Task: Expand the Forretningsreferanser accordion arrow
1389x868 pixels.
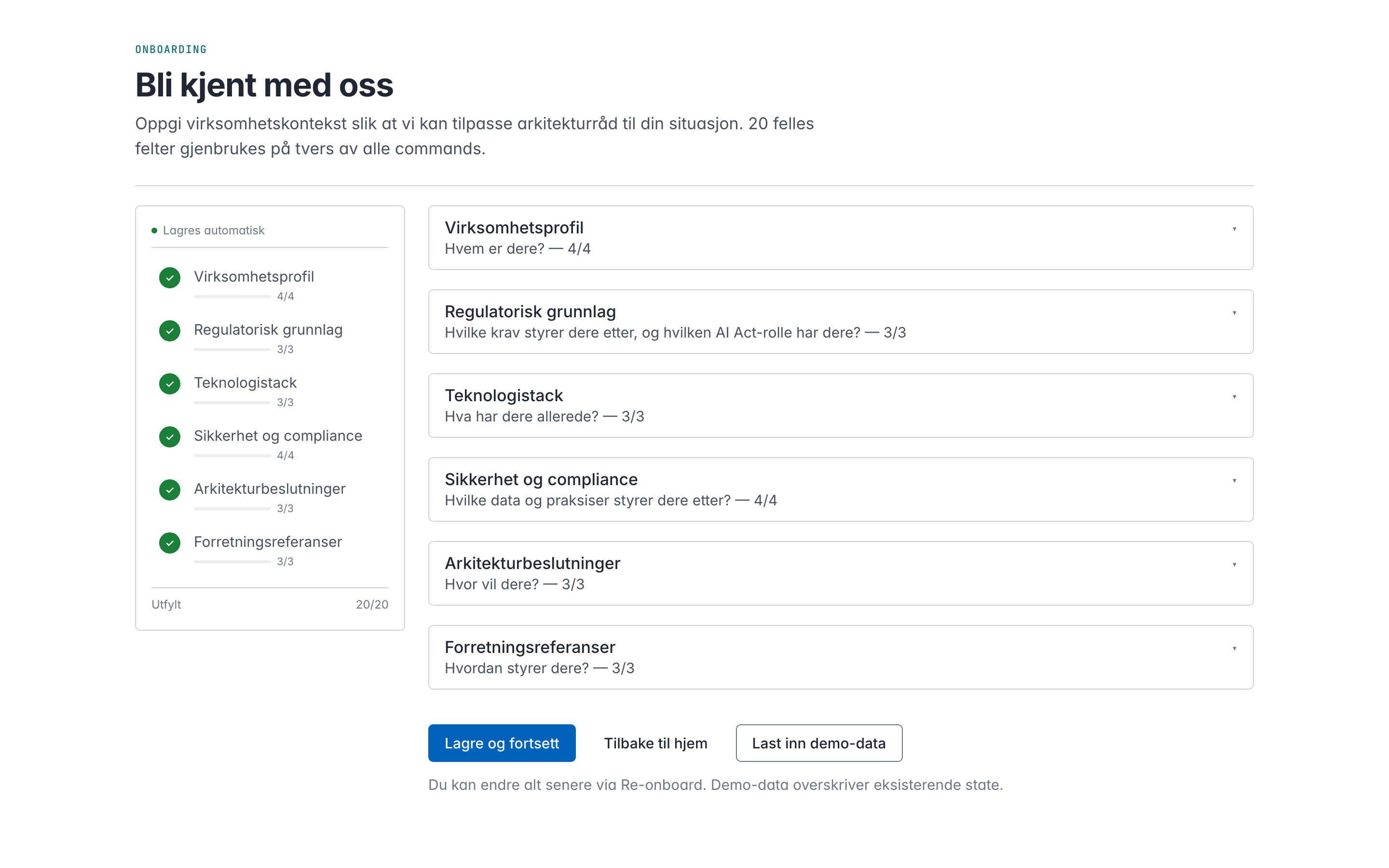Action: [1234, 648]
